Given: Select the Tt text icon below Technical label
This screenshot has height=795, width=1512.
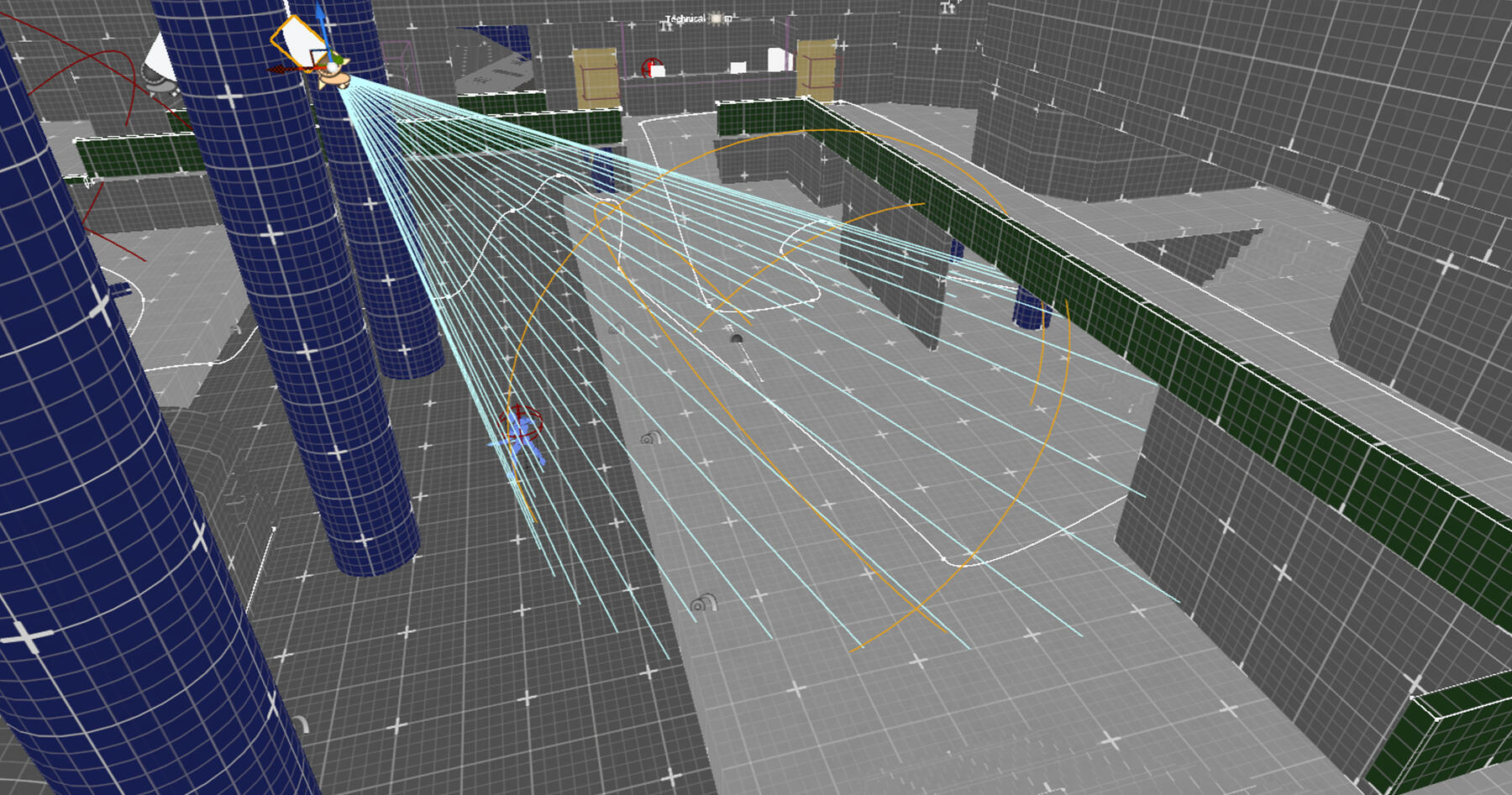Looking at the screenshot, I should (x=666, y=28).
